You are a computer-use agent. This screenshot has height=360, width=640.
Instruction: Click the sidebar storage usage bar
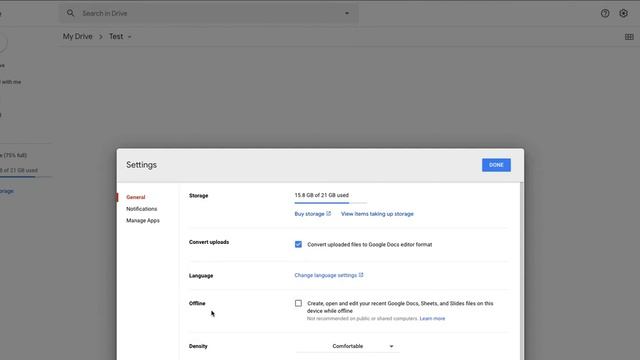pyautogui.click(x=25, y=177)
